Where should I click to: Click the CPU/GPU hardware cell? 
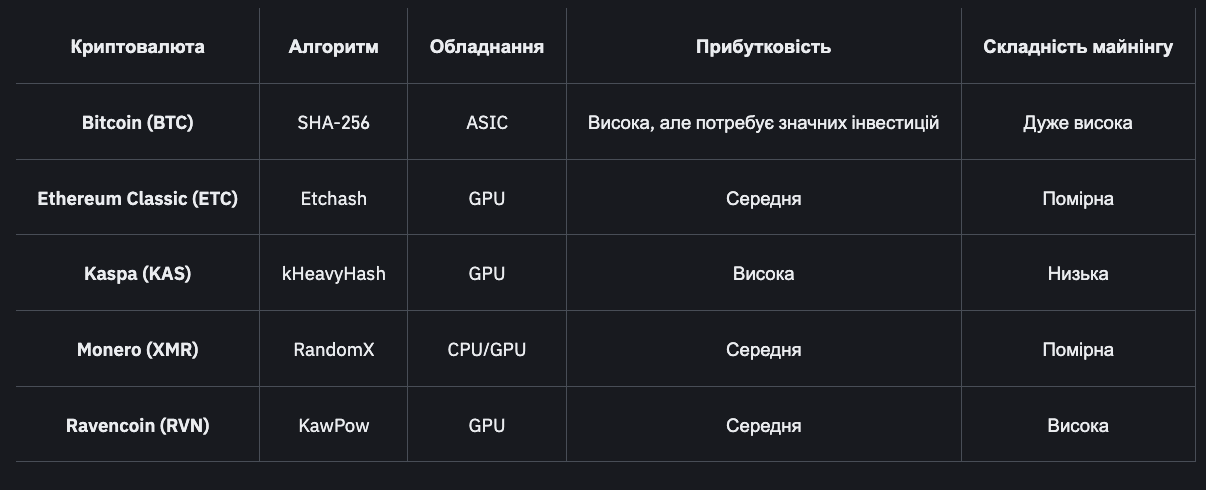487,350
